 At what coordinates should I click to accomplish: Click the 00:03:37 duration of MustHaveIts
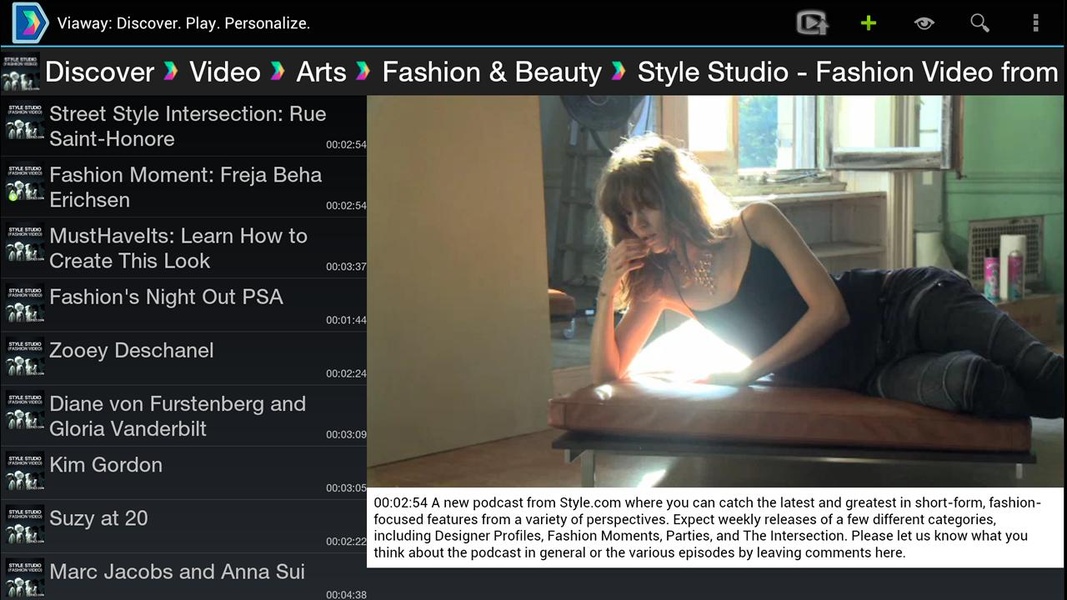(346, 267)
